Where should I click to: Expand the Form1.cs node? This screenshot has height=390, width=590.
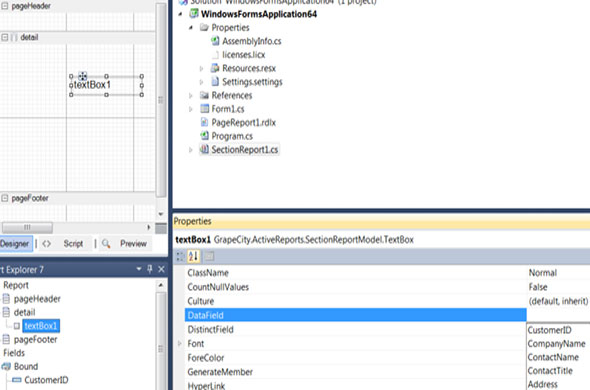click(x=191, y=109)
